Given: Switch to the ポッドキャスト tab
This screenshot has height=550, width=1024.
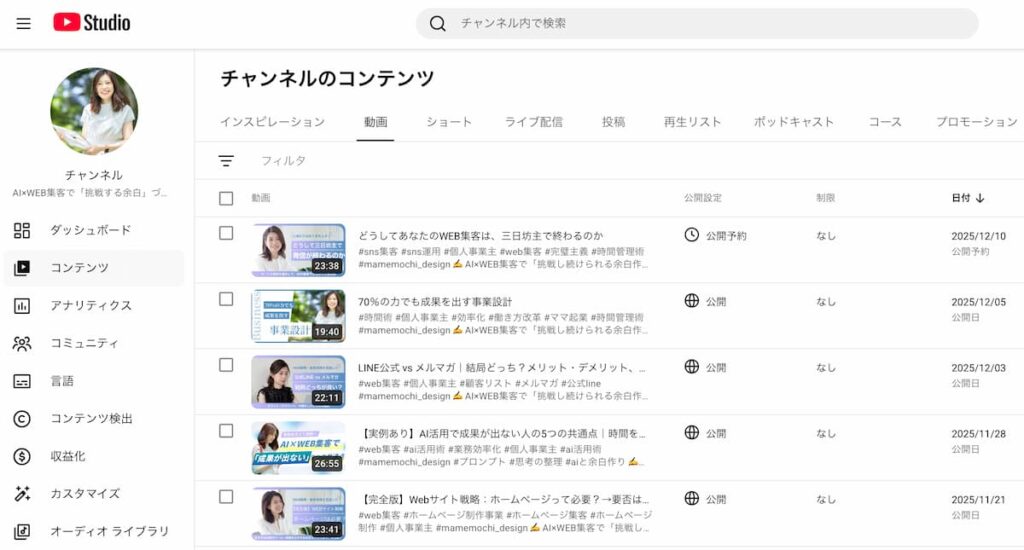Looking at the screenshot, I should point(793,122).
